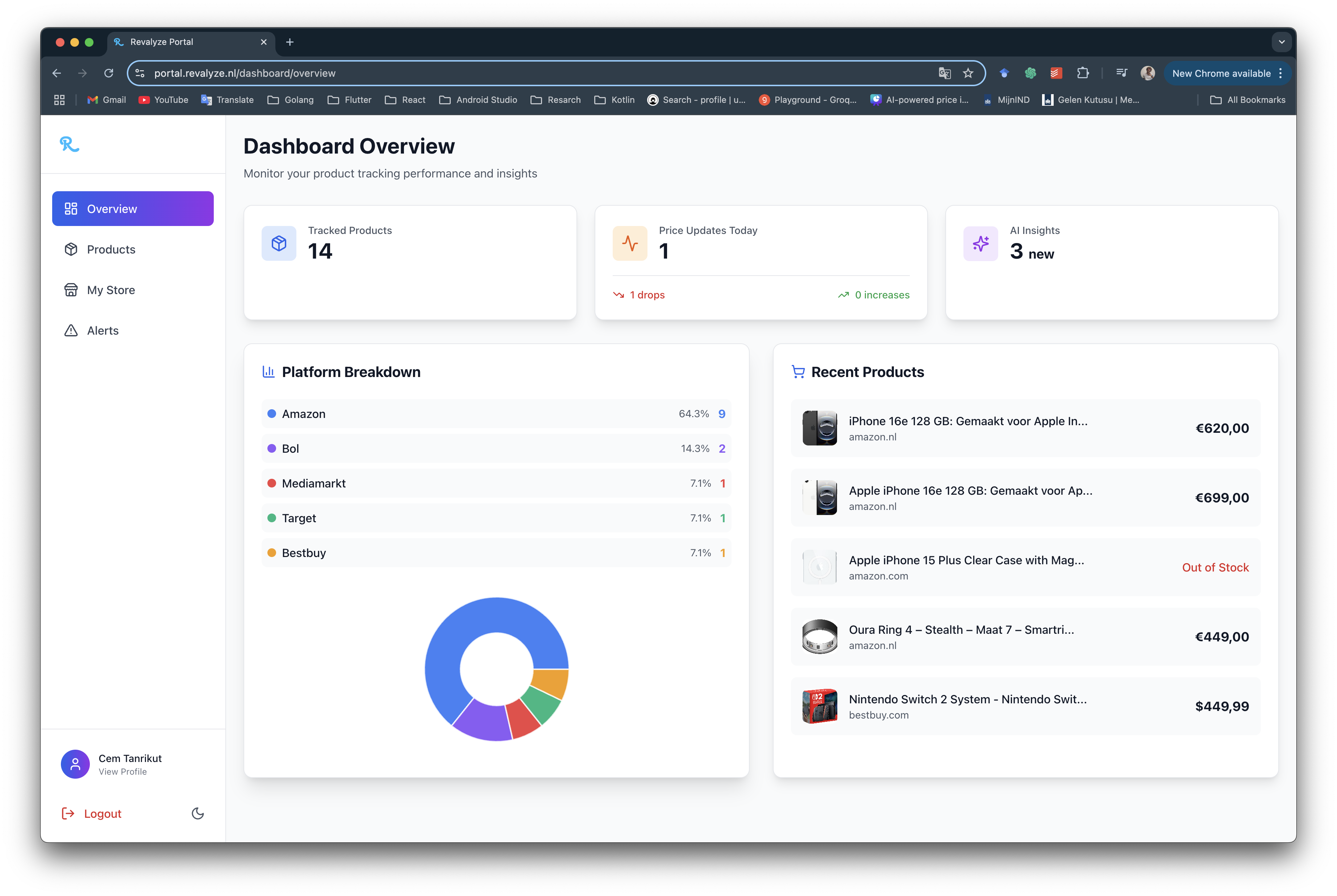Open the new tab plus button

[290, 42]
